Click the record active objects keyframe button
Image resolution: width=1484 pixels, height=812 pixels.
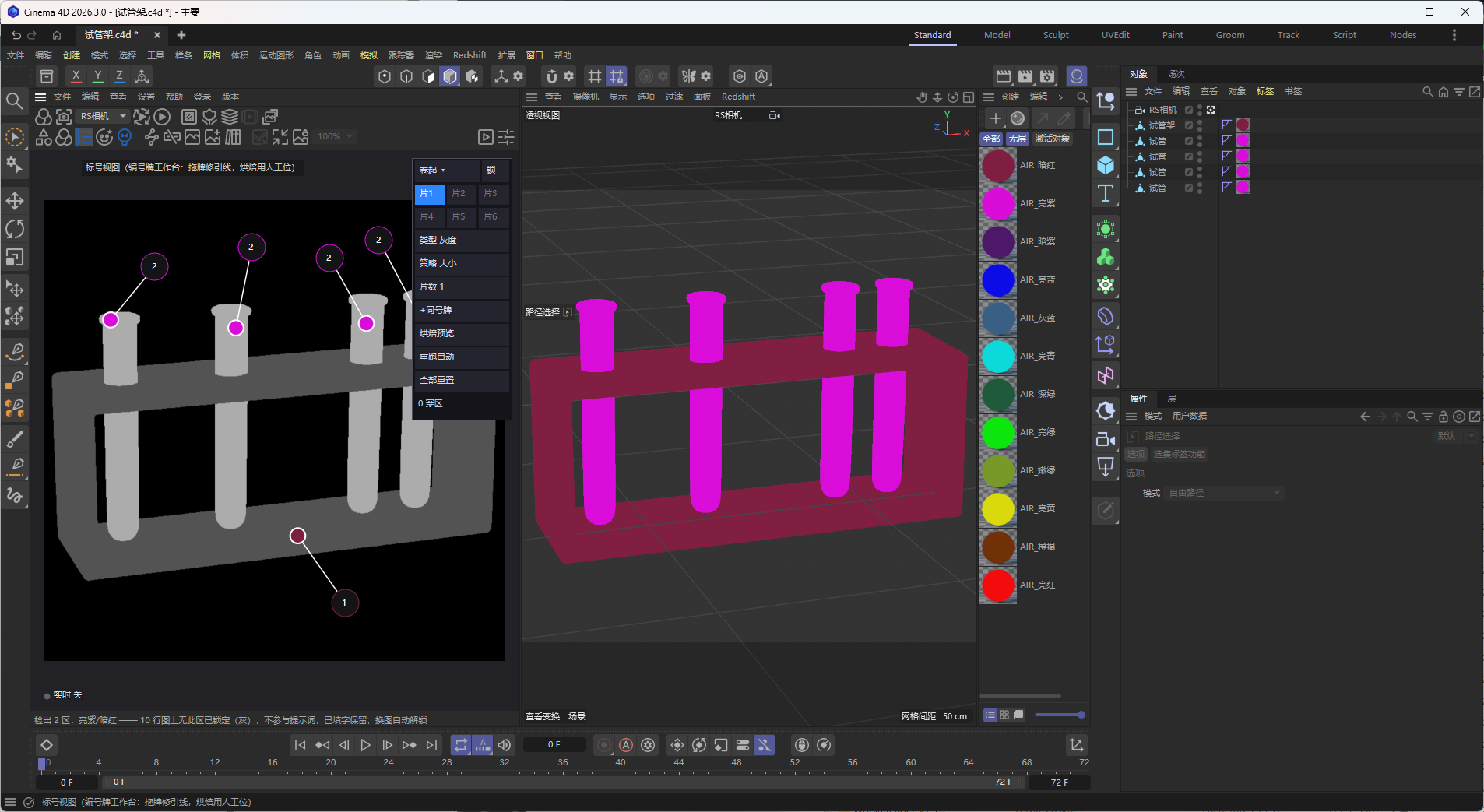pyautogui.click(x=604, y=745)
